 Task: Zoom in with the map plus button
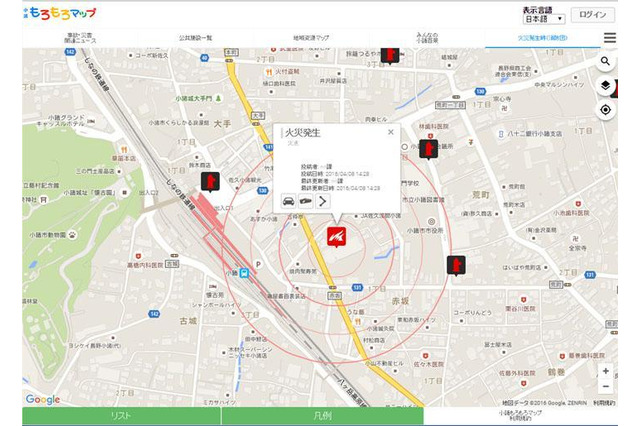605,371
